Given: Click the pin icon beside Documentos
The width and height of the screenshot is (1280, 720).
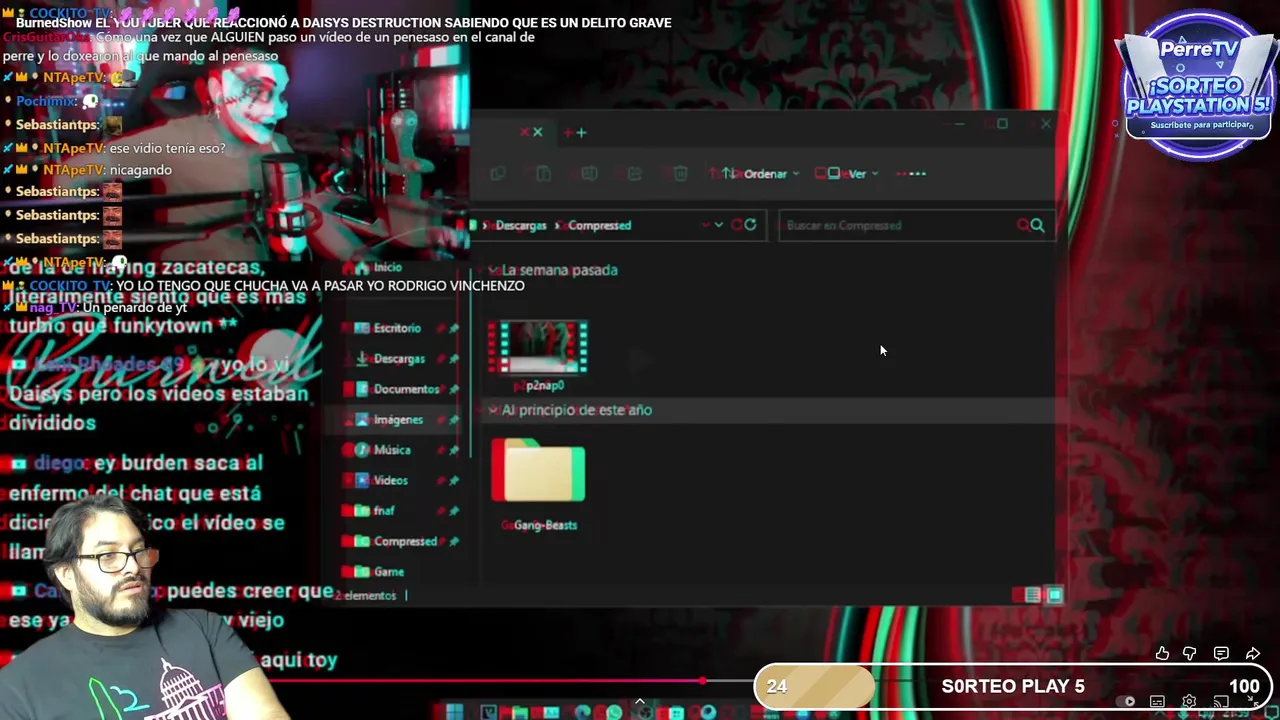Looking at the screenshot, I should (454, 389).
